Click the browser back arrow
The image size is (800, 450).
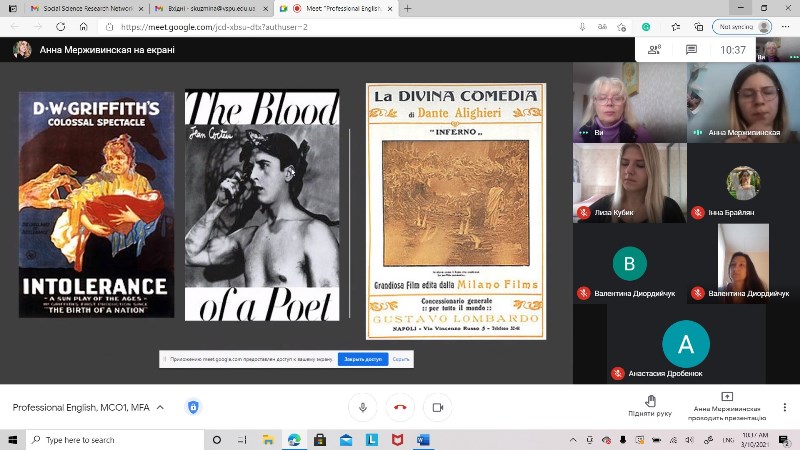15,27
